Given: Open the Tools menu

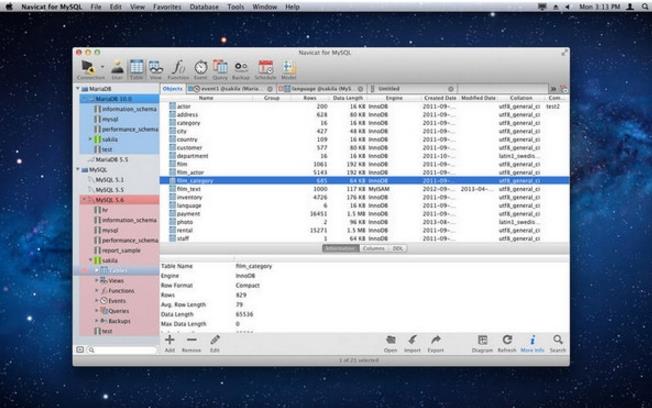Looking at the screenshot, I should [236, 7].
